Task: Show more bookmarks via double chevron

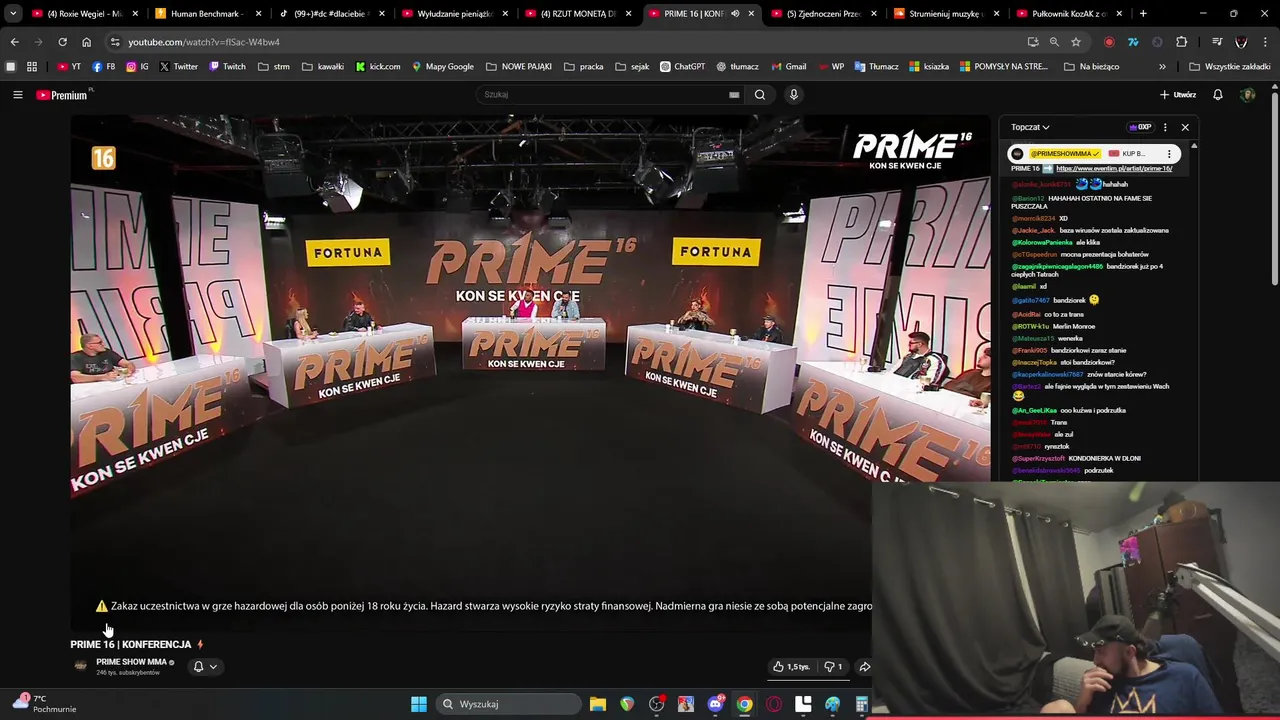Action: (1162, 67)
